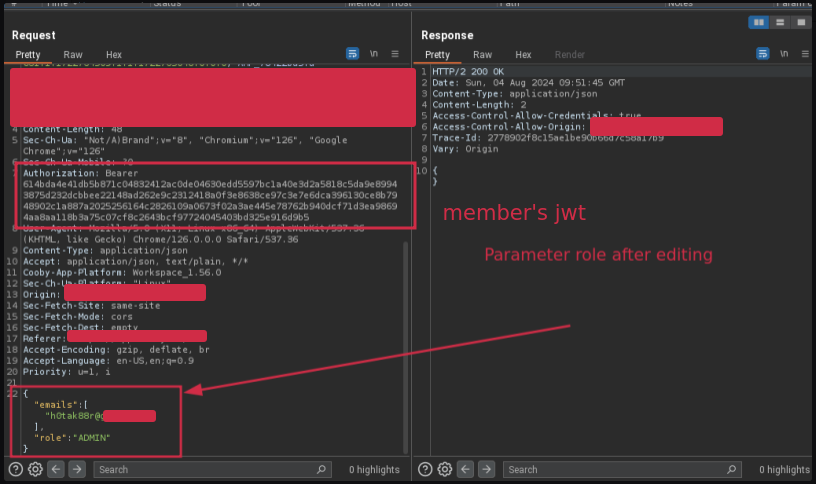Open the Response Render tab
The height and width of the screenshot is (484, 816).
(570, 55)
